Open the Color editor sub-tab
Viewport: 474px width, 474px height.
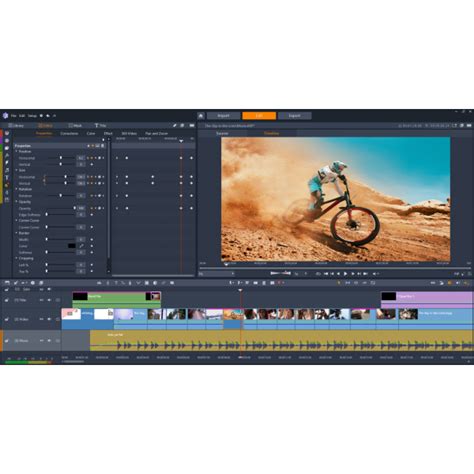pyautogui.click(x=91, y=133)
